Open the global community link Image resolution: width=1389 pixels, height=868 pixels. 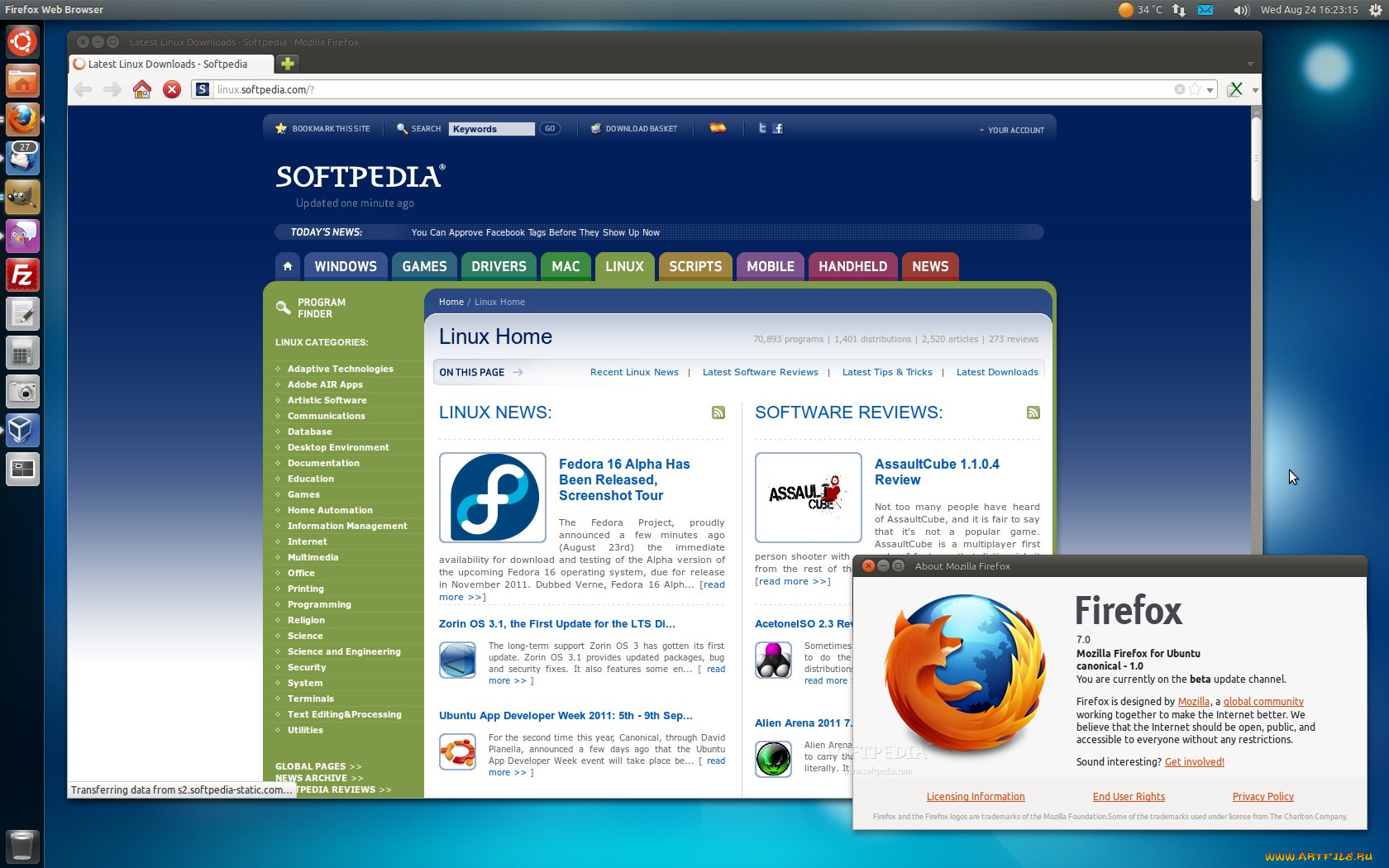tap(1263, 702)
